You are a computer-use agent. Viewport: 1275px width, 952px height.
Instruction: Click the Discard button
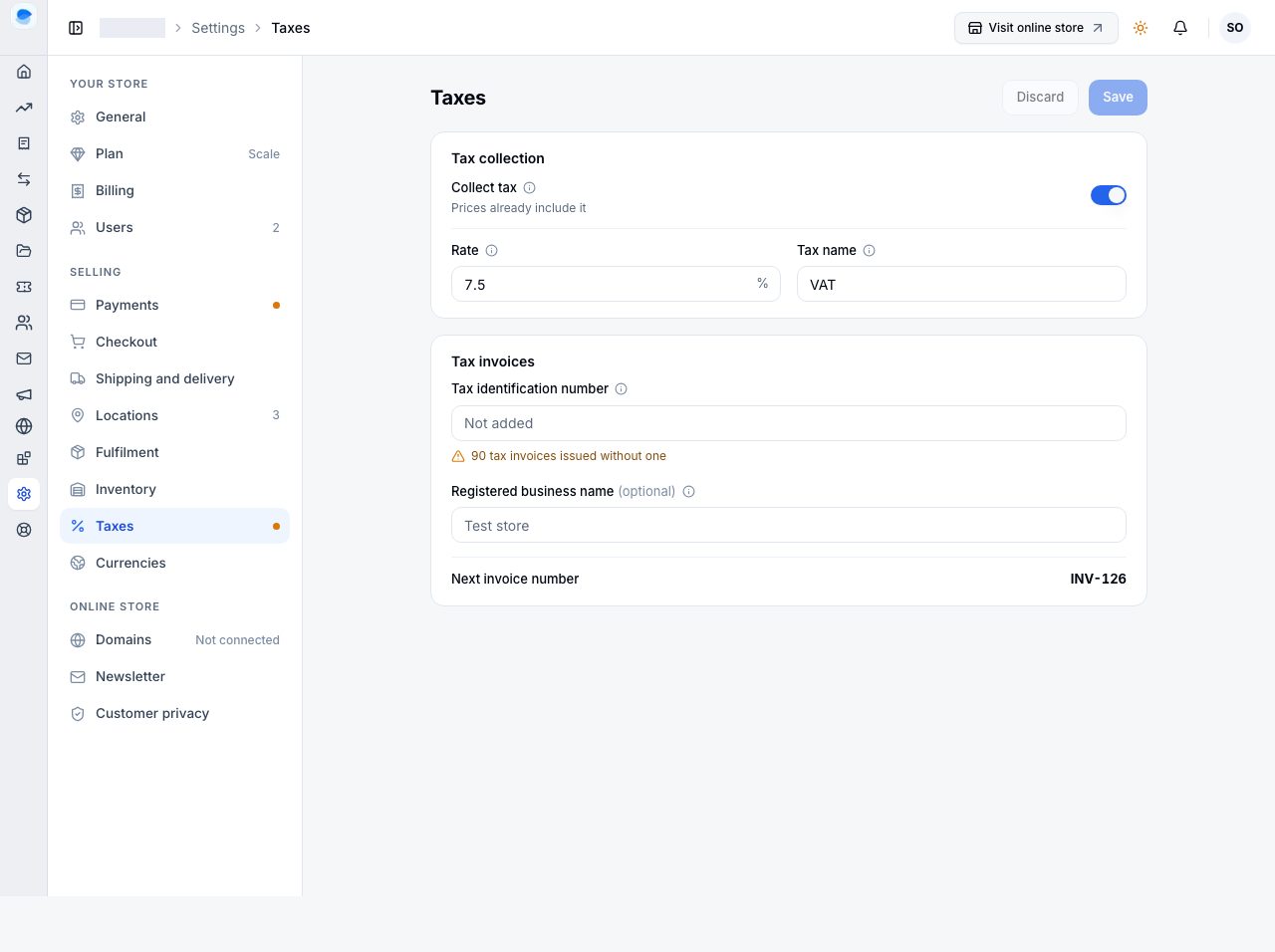coord(1040,97)
